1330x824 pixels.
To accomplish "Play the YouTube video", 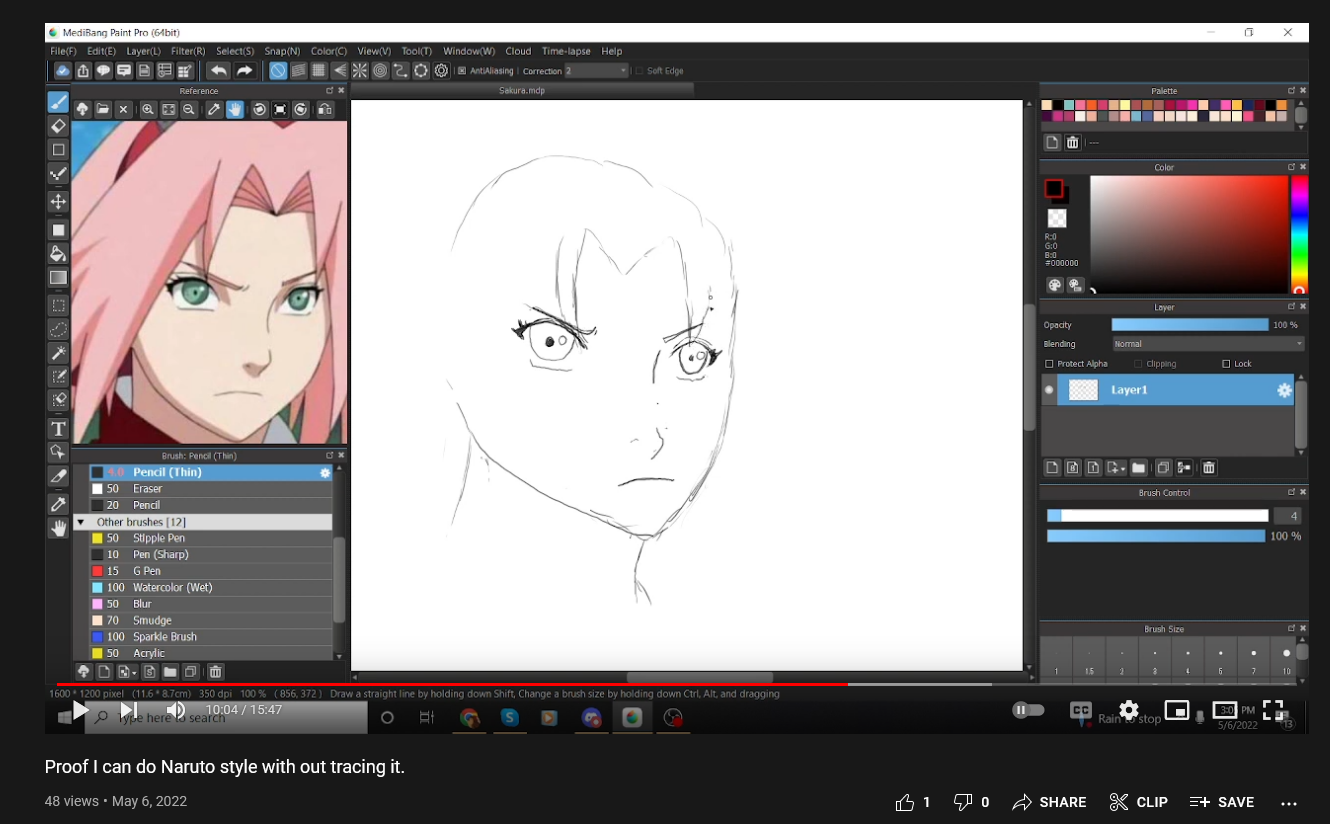I will point(80,710).
